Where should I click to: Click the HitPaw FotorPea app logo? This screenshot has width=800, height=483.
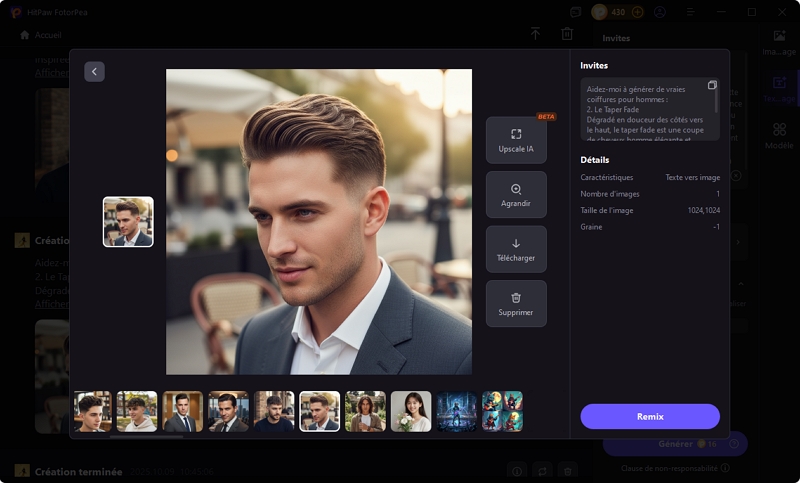point(16,12)
